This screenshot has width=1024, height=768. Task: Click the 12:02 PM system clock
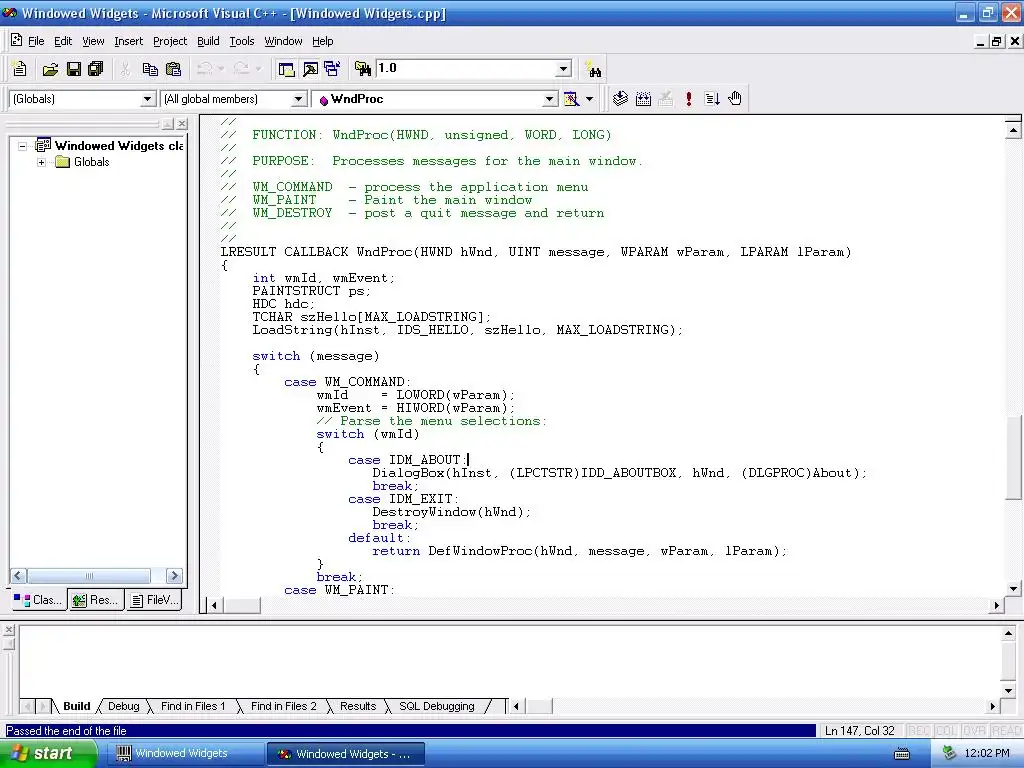click(x=986, y=754)
